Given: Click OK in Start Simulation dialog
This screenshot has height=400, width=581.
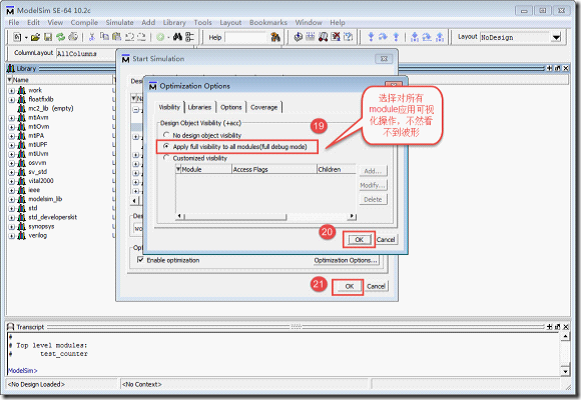Looking at the screenshot, I should pyautogui.click(x=349, y=286).
